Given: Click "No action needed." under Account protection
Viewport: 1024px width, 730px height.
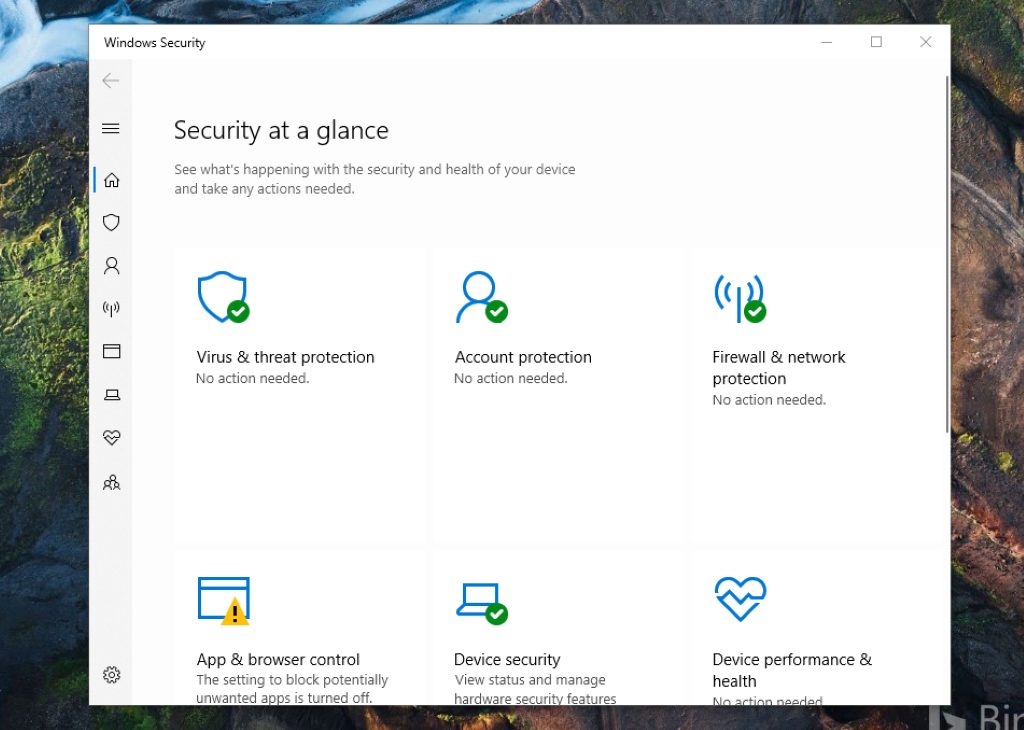Looking at the screenshot, I should coord(511,378).
